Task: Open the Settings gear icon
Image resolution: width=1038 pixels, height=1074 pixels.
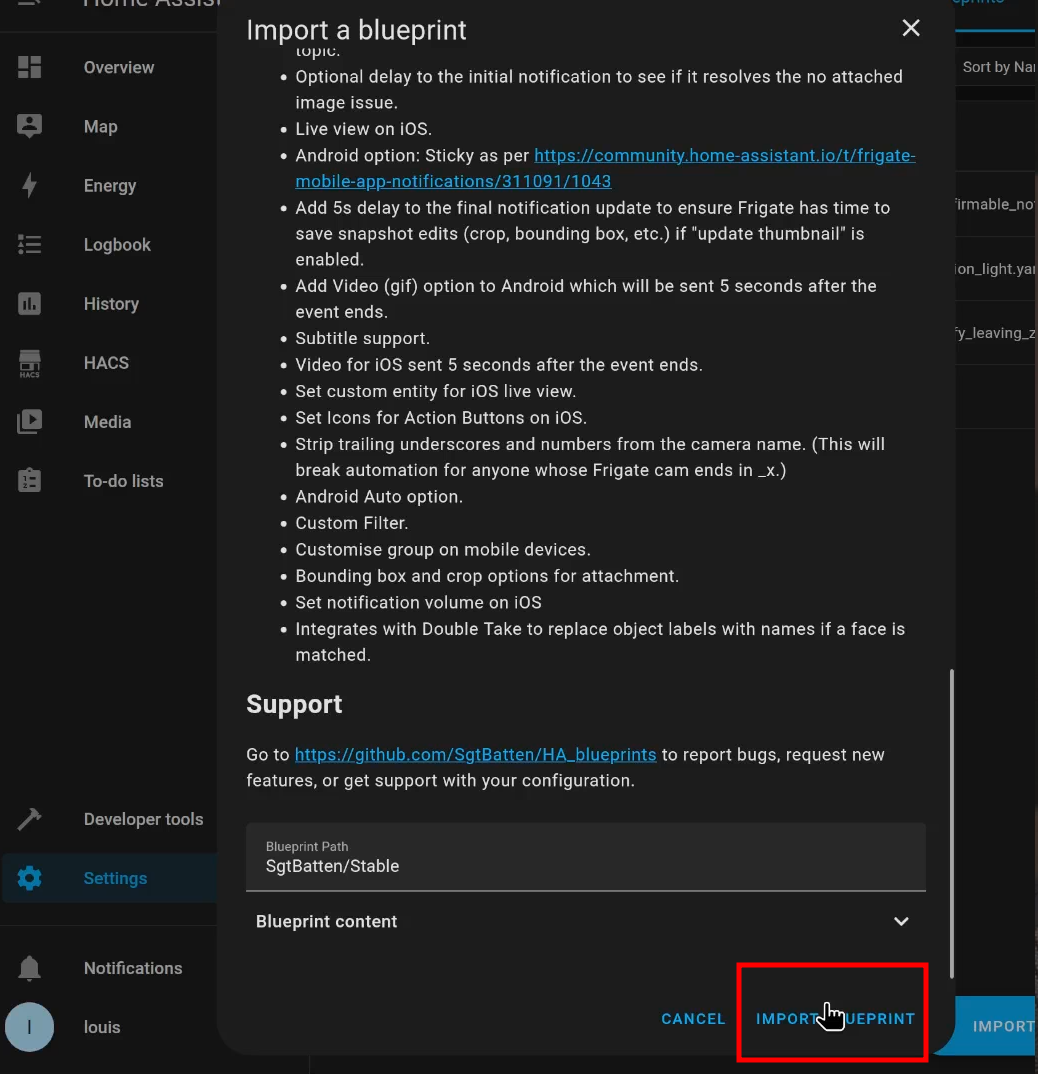Action: [x=29, y=878]
